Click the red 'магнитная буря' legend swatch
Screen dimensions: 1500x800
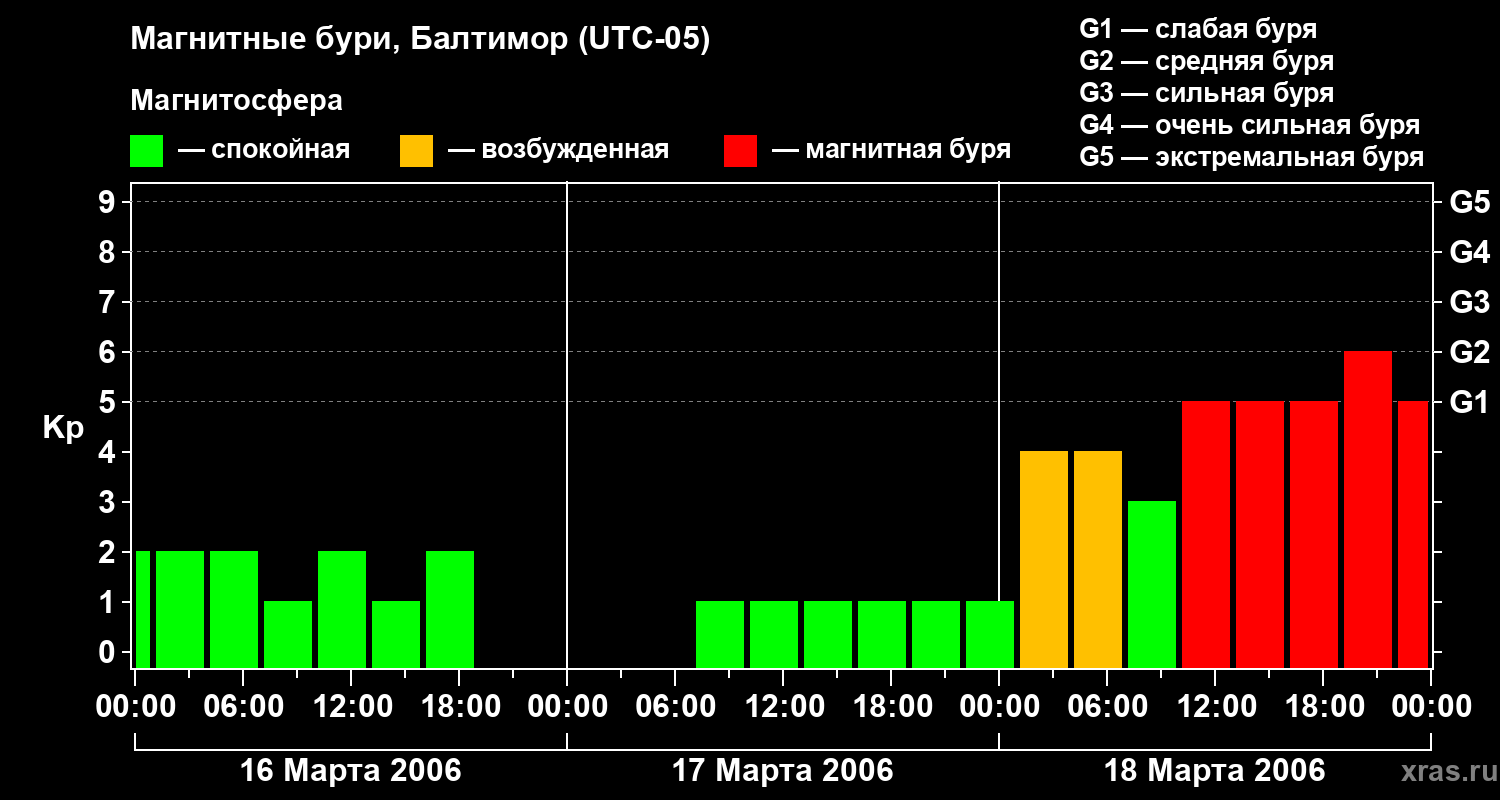point(740,151)
